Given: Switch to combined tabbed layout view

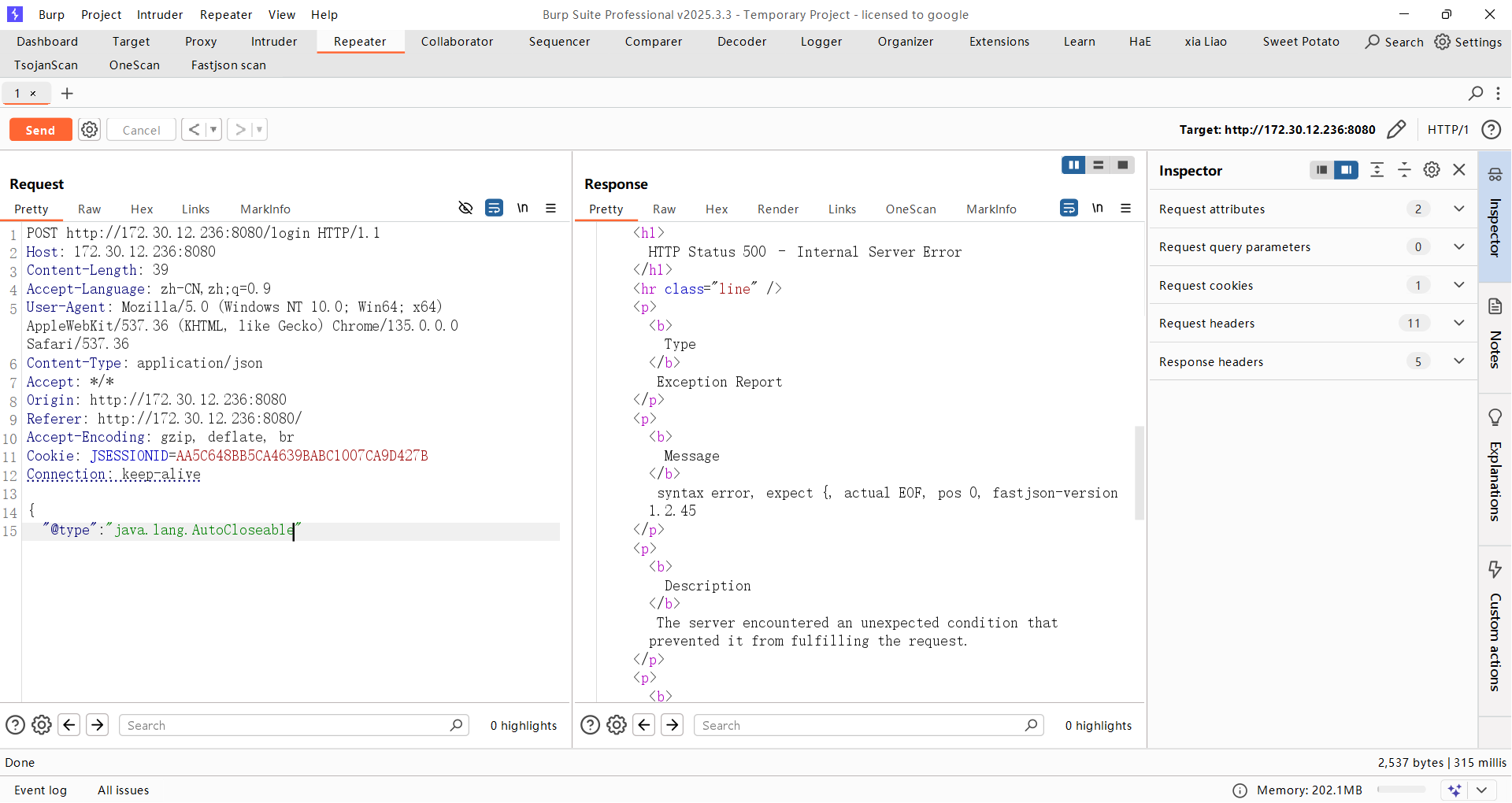Looking at the screenshot, I should (x=1122, y=165).
